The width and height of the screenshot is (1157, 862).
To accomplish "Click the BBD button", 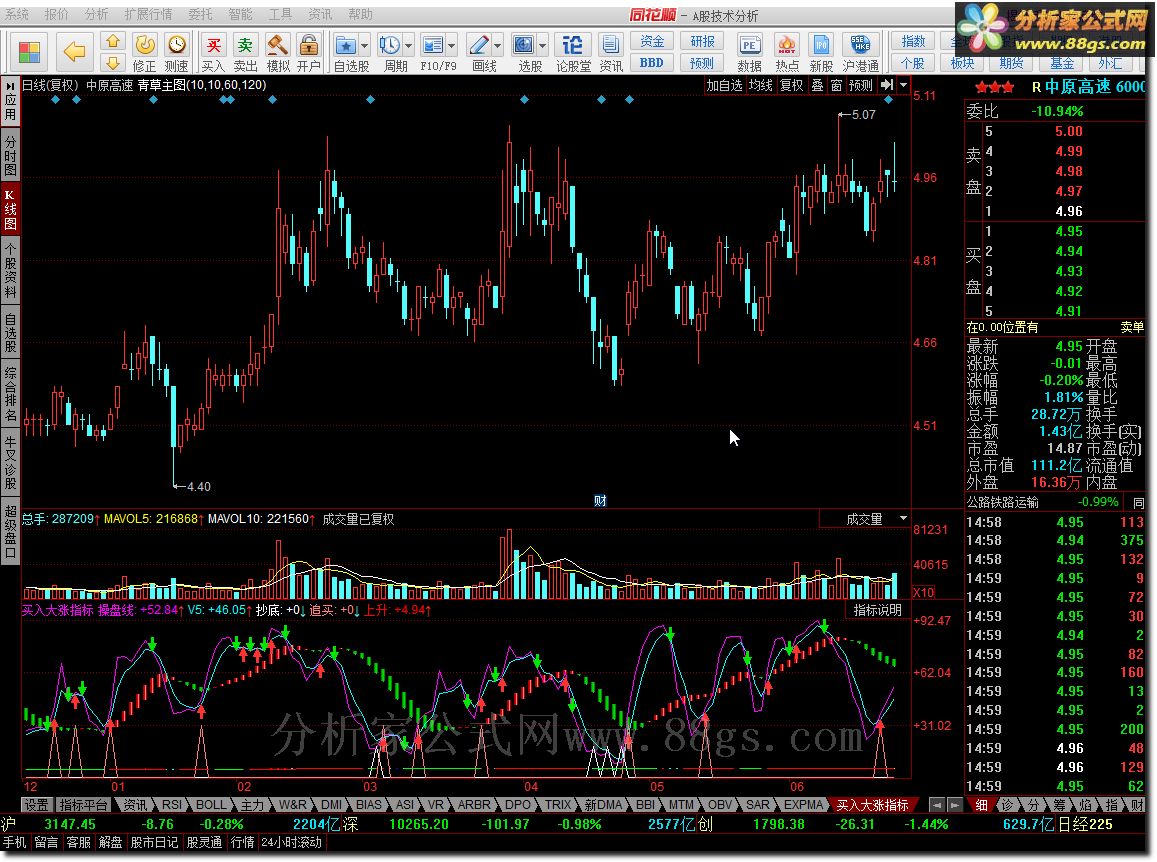I will pos(652,63).
